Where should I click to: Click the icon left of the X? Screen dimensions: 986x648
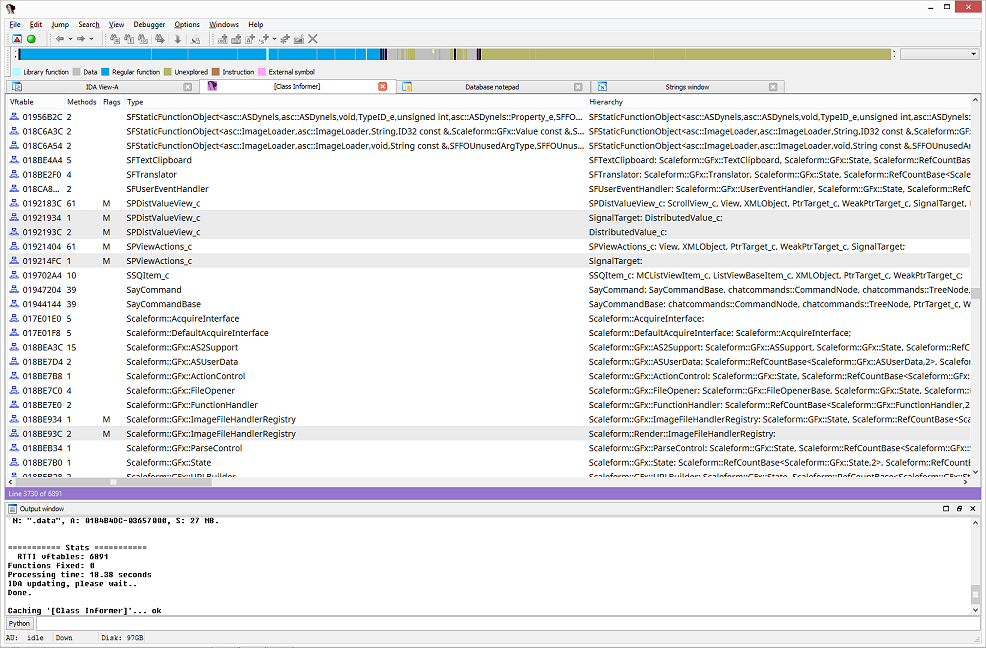299,39
